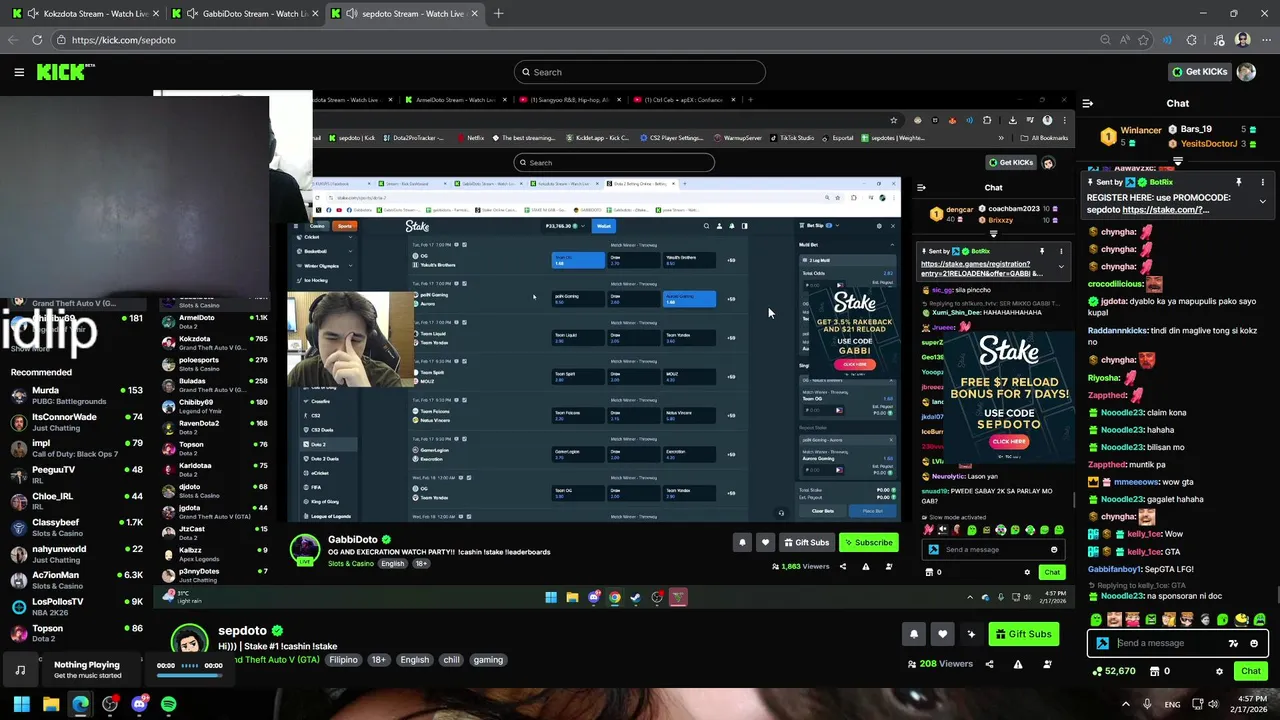Adjust the Nothing Playing music progress bar

coord(189,675)
